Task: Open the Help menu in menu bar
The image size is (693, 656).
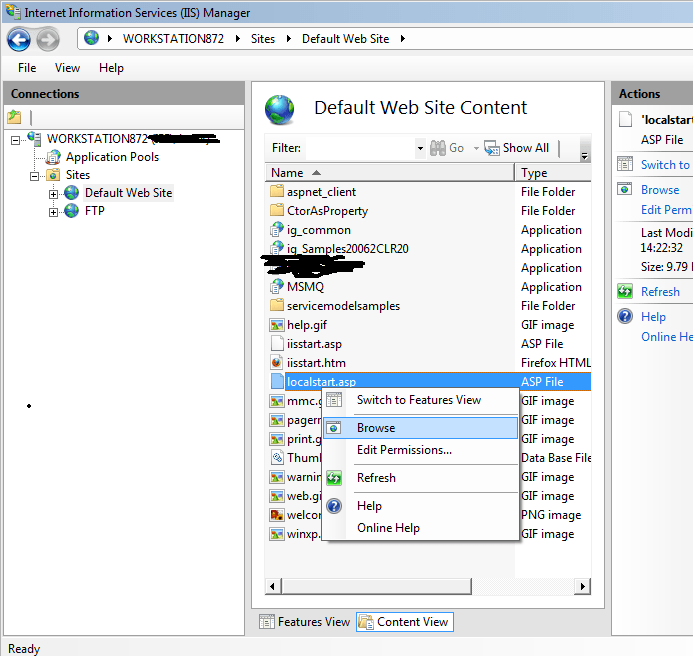Action: click(x=111, y=68)
